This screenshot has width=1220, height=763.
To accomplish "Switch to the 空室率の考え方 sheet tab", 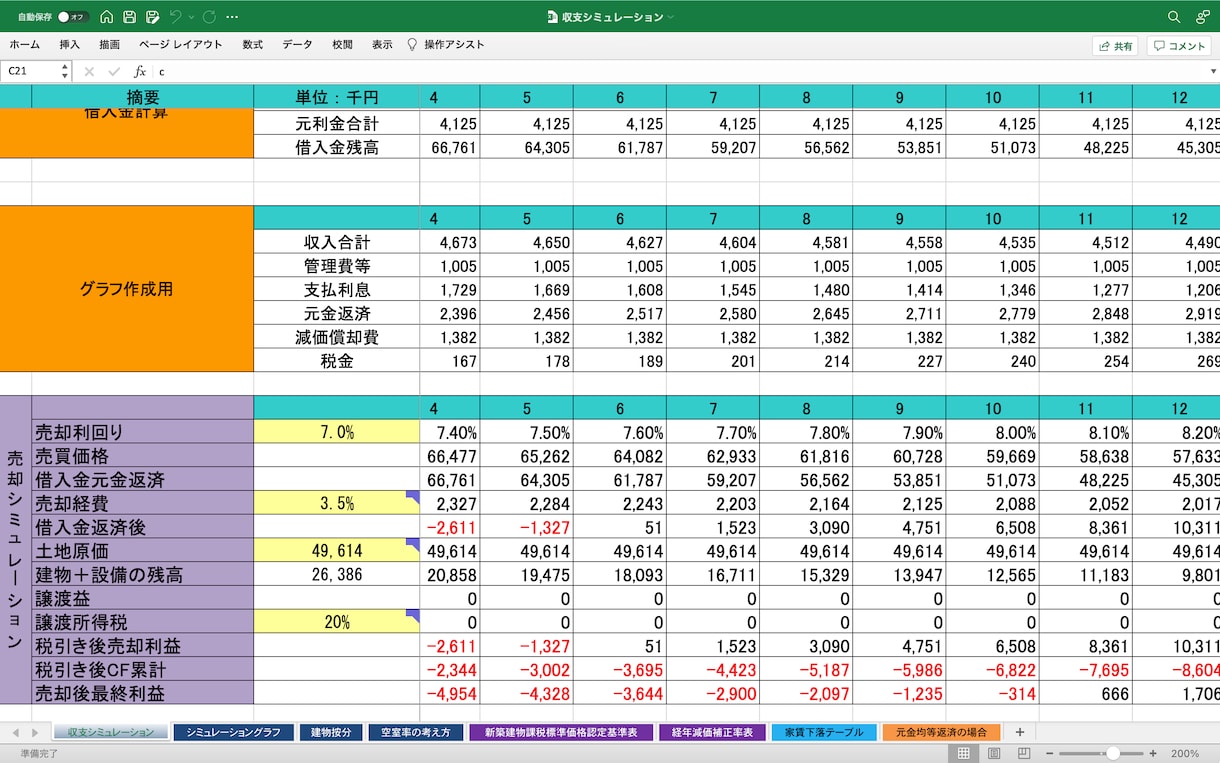I will [x=415, y=732].
